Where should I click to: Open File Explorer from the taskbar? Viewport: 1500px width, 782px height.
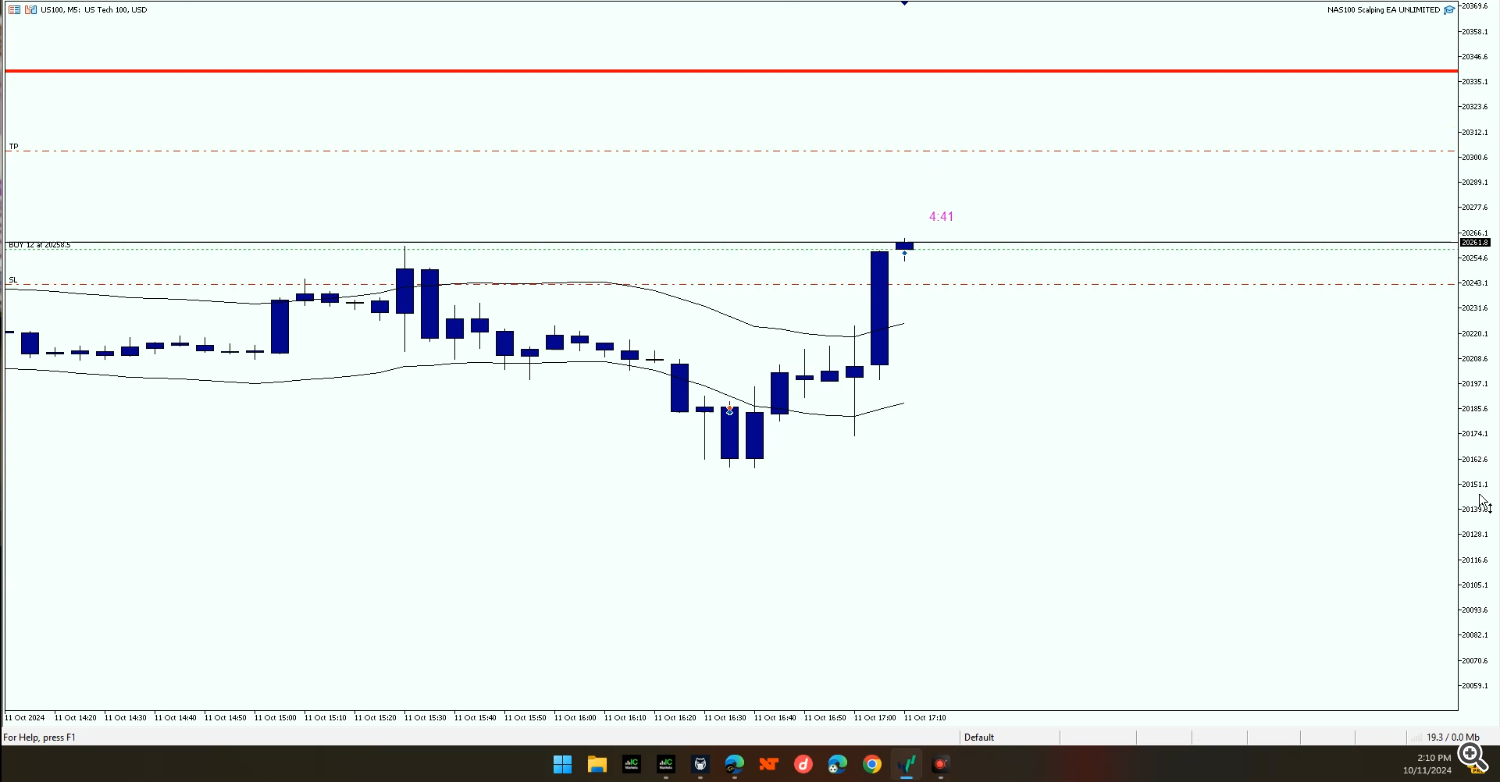[597, 765]
